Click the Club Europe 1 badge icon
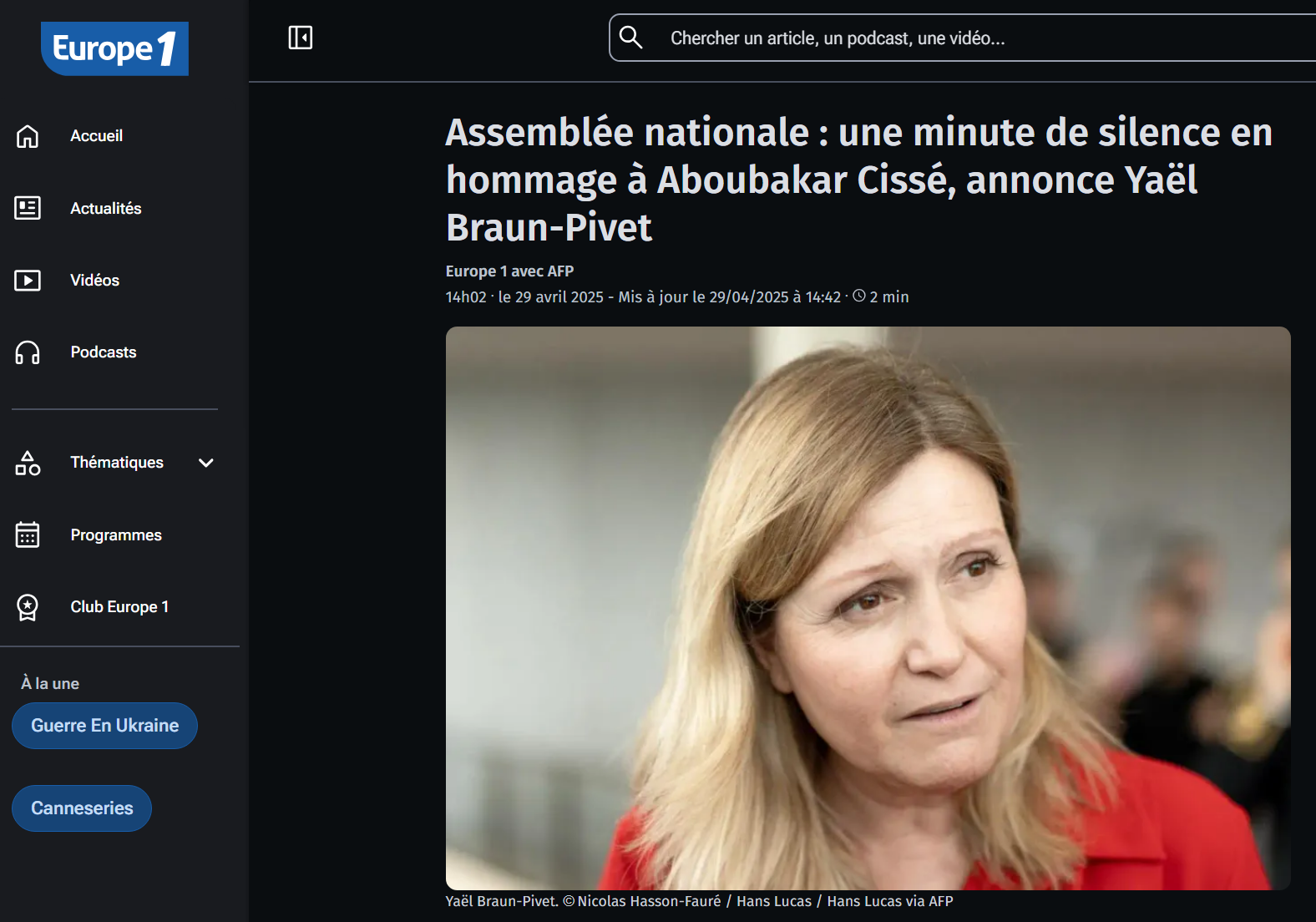This screenshot has width=1316, height=922. click(x=28, y=607)
